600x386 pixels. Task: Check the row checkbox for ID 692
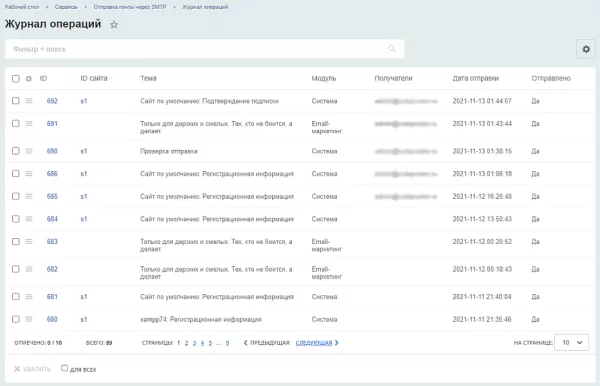(16, 101)
